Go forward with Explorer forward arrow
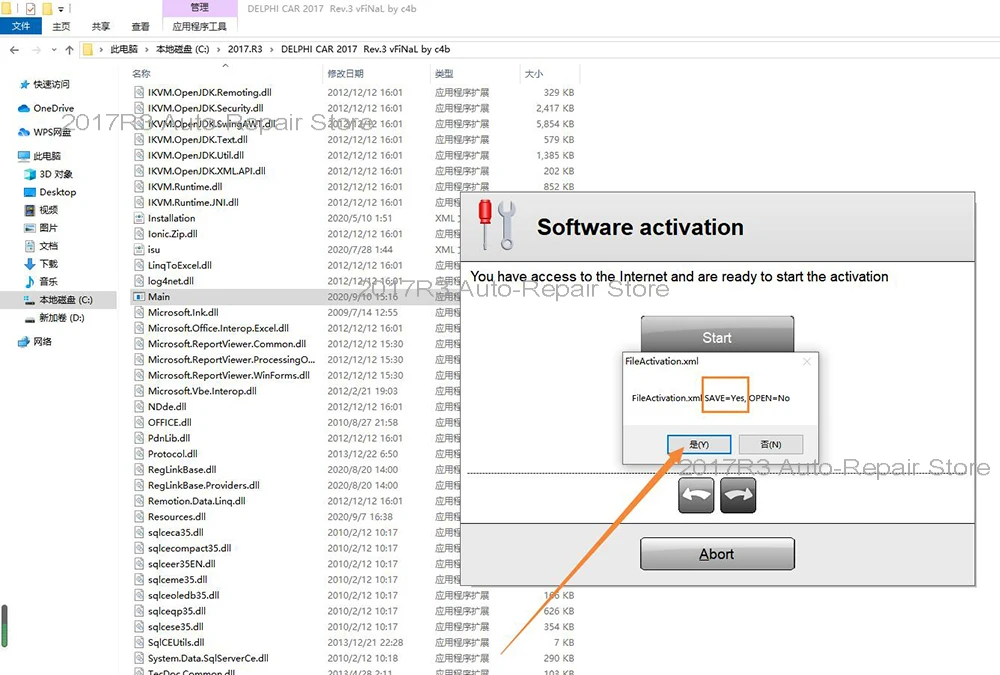Viewport: 1000px width, 675px height. point(36,50)
